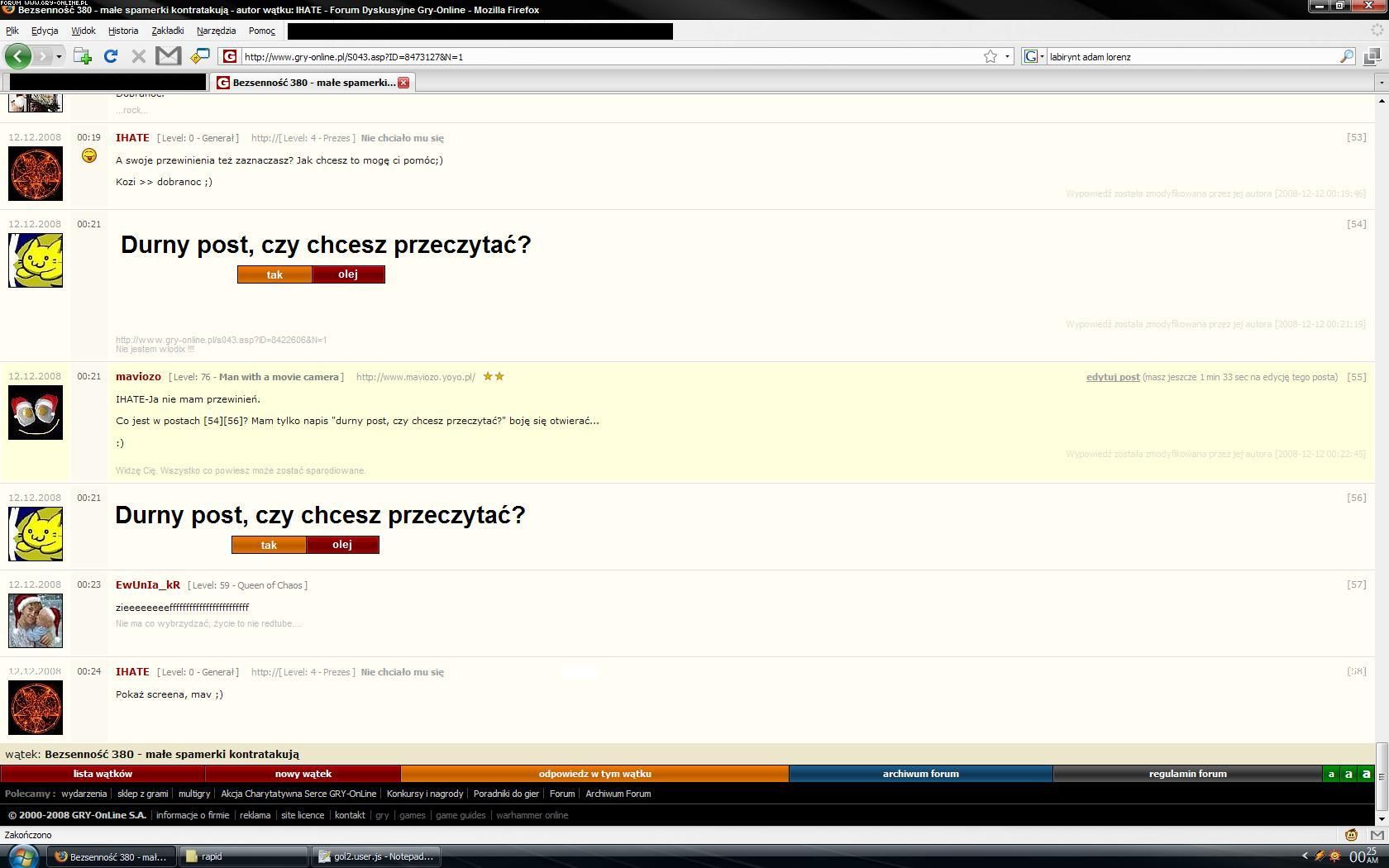Click the yellow cat avatar in post 54
1389x868 pixels.
pyautogui.click(x=36, y=260)
